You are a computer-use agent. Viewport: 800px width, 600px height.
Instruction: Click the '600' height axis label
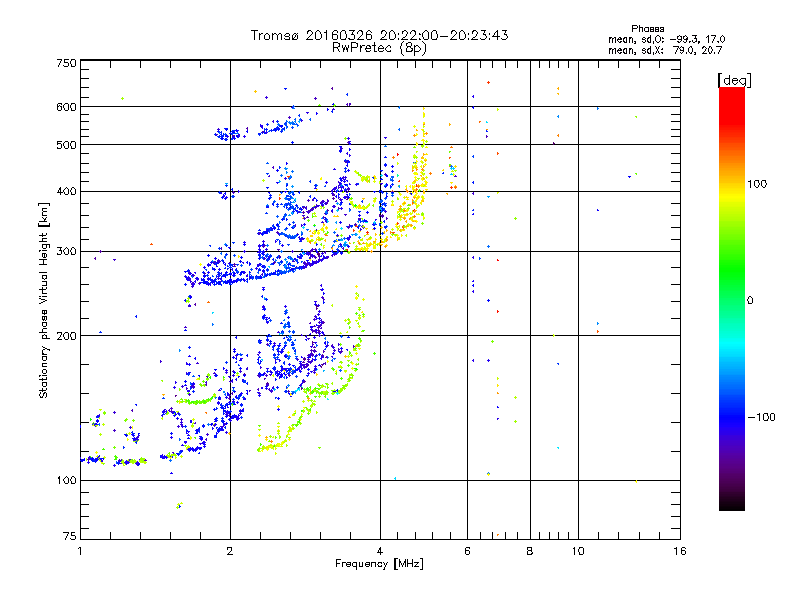(x=66, y=107)
